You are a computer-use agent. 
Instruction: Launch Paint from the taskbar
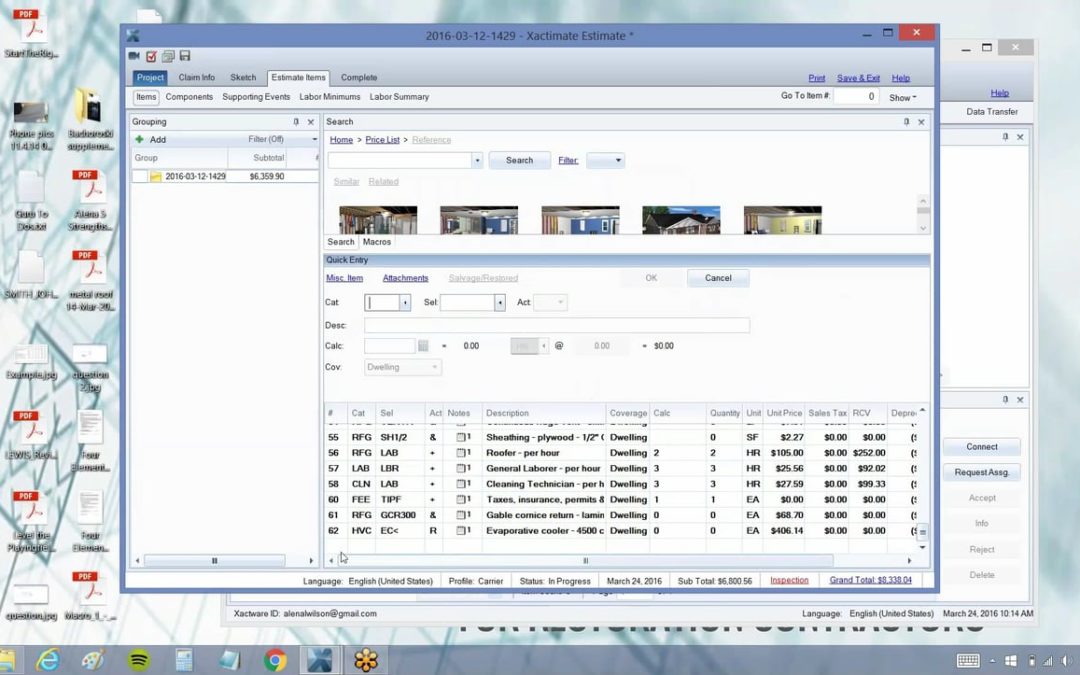(93, 661)
